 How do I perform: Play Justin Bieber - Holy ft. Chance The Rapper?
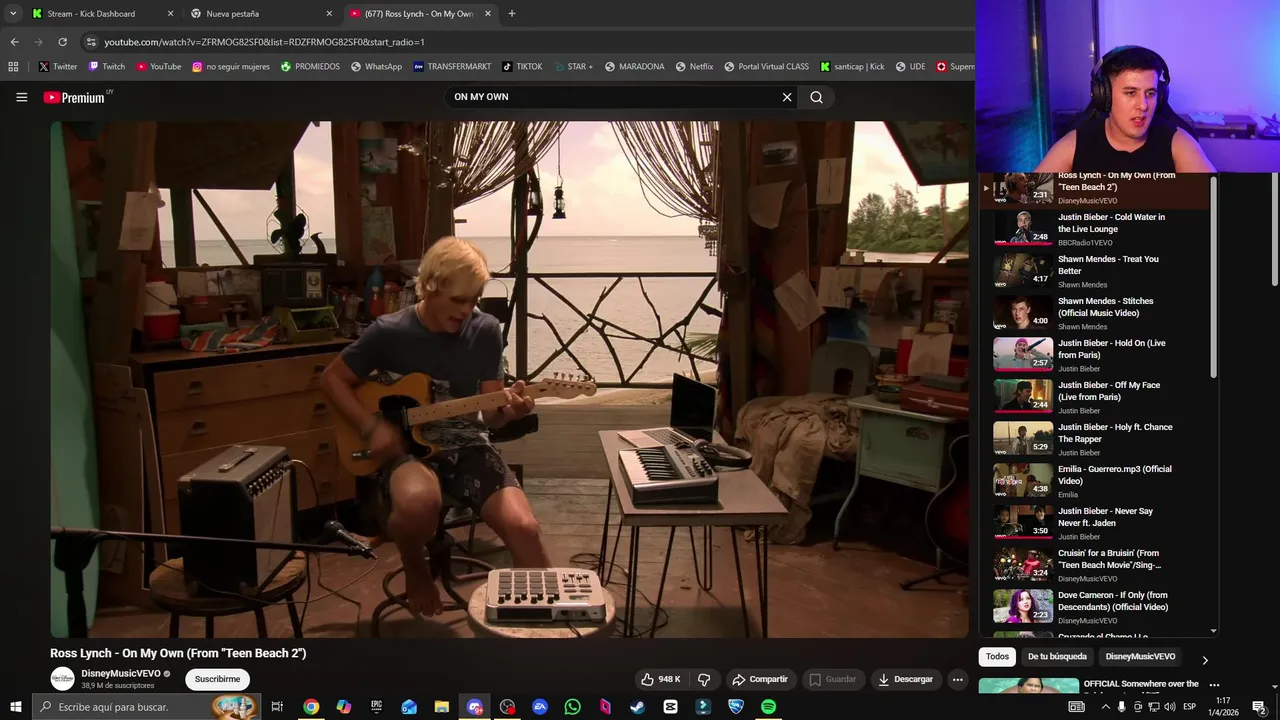coord(1096,439)
